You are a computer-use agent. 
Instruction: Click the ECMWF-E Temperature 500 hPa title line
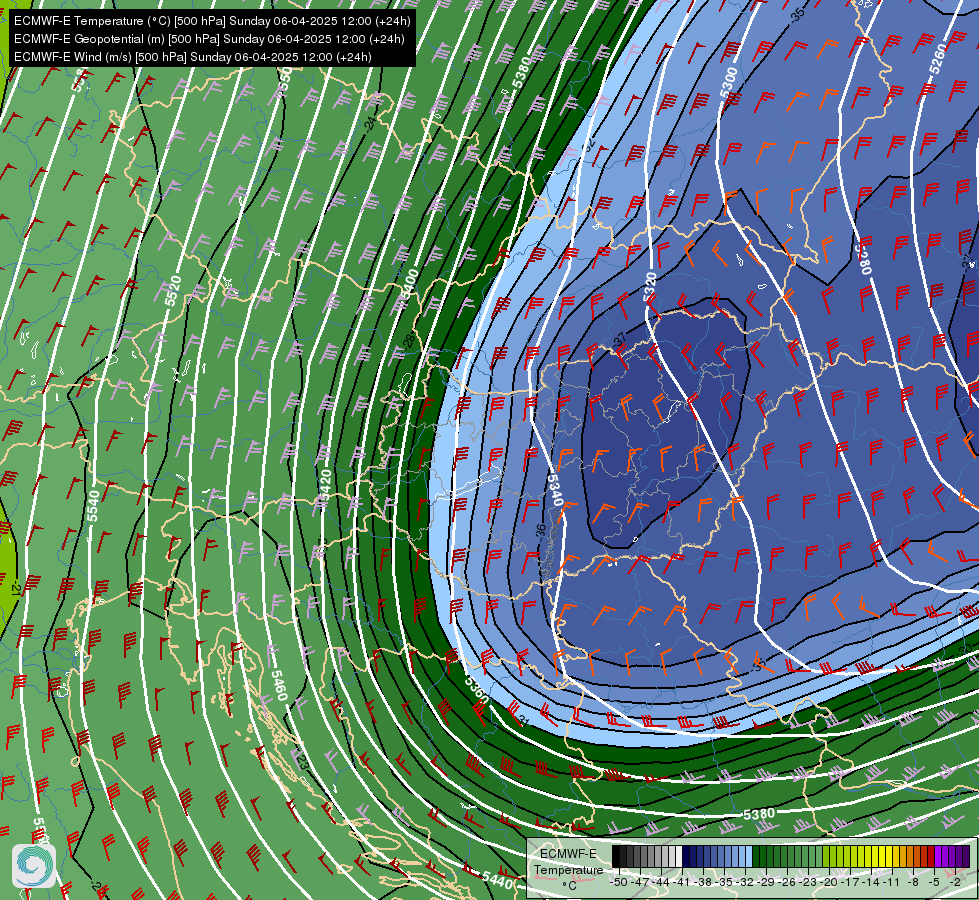(212, 21)
